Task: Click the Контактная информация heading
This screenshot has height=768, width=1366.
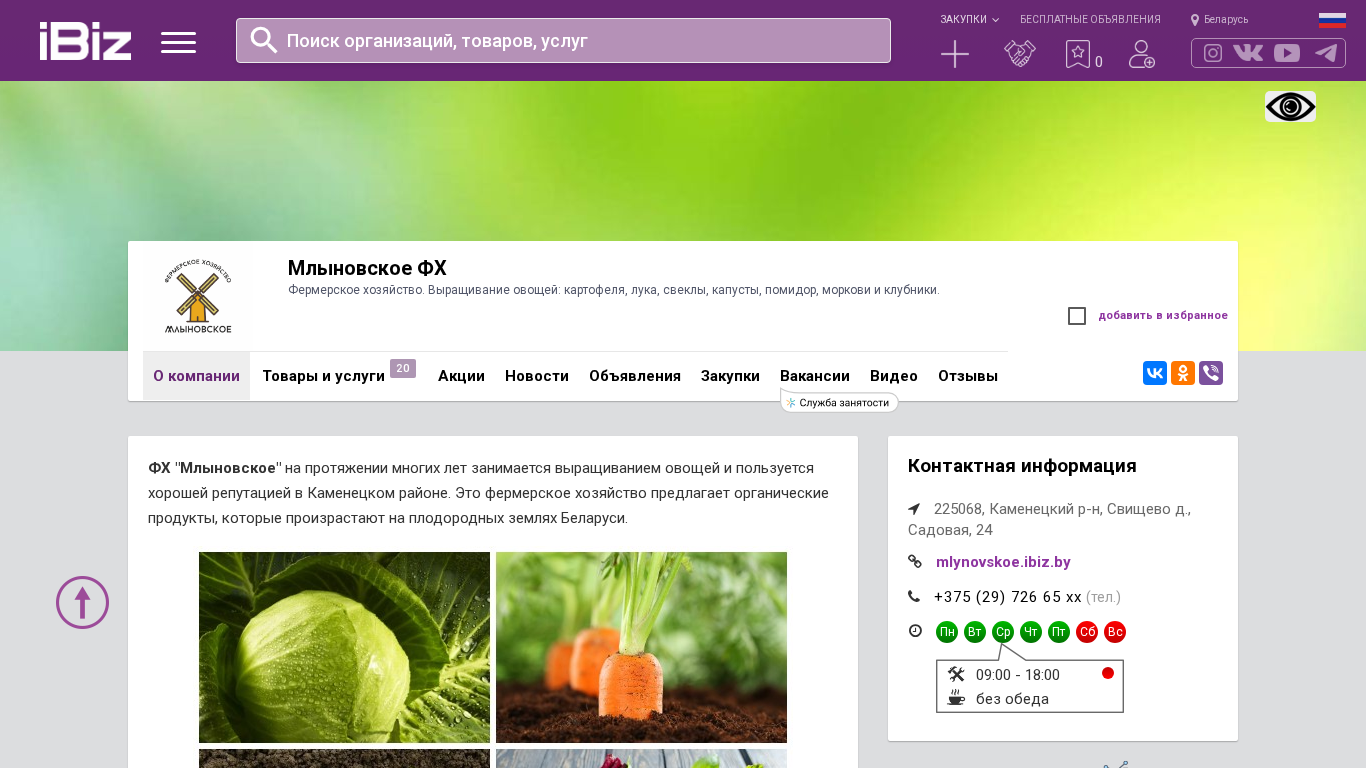Action: (1022, 466)
